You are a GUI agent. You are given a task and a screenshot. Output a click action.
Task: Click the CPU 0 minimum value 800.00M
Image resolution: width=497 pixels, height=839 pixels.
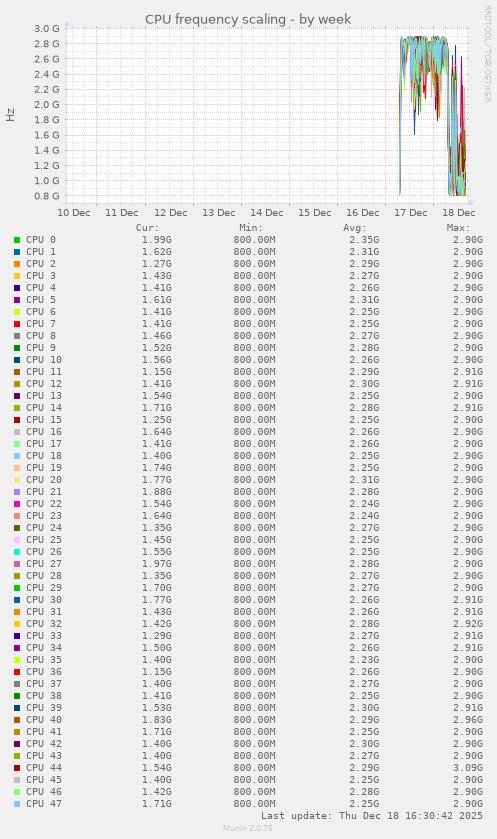point(254,240)
